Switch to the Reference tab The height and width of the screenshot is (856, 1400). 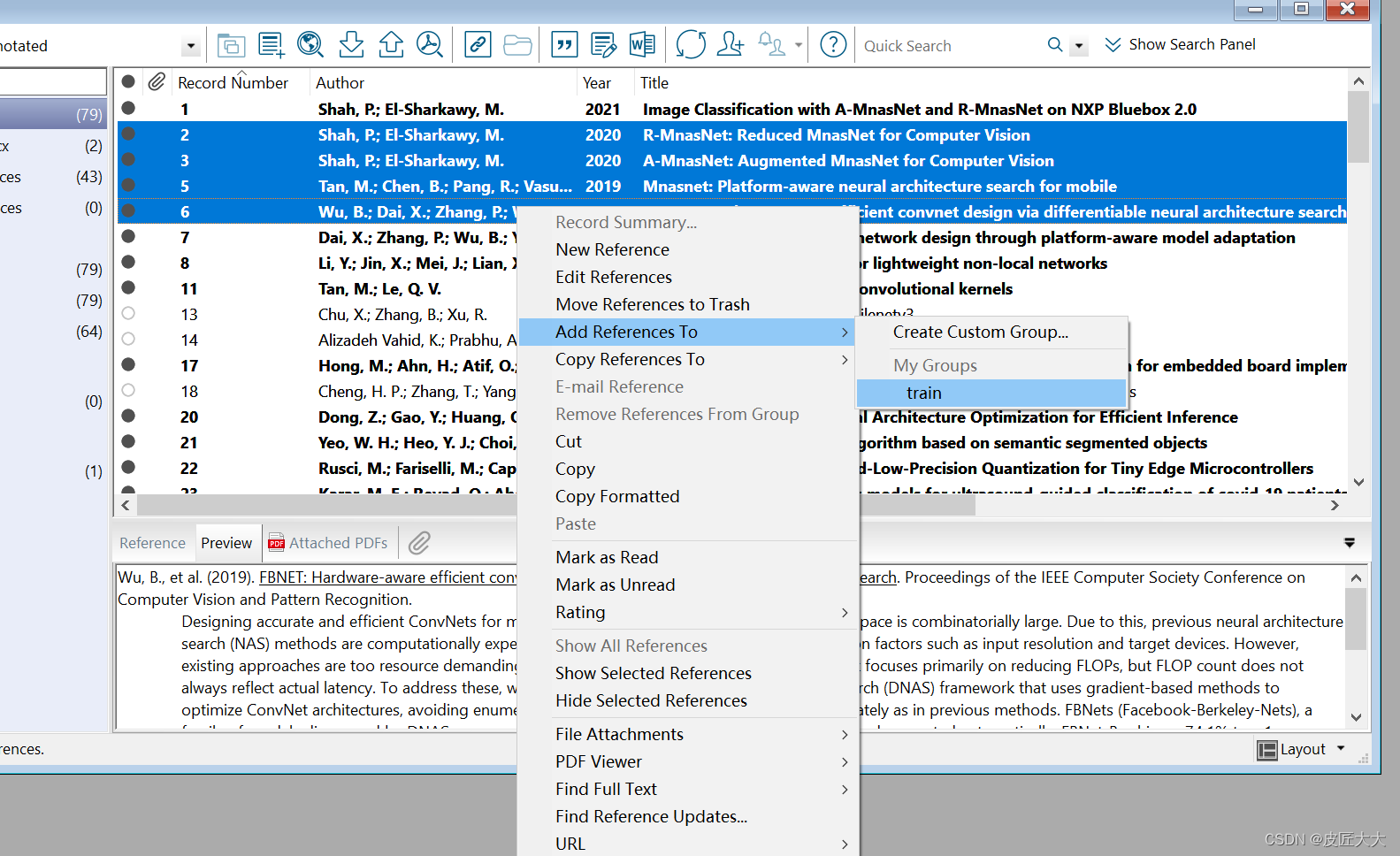pos(152,543)
